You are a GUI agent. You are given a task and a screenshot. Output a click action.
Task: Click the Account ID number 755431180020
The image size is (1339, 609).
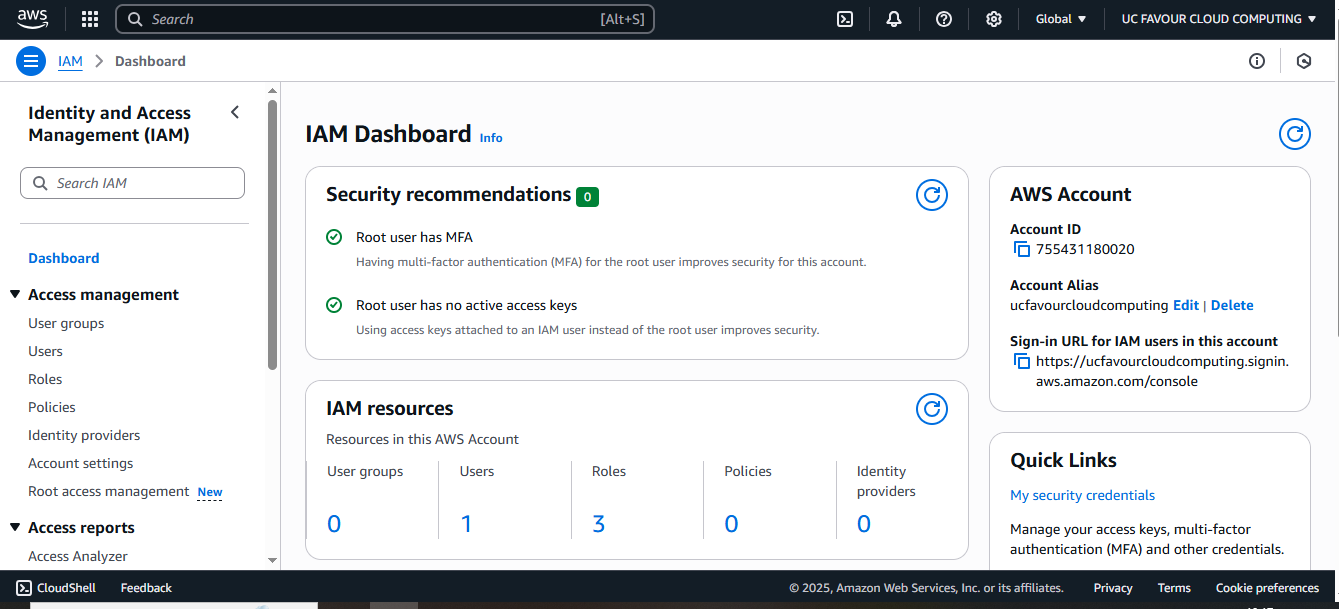coord(1085,249)
